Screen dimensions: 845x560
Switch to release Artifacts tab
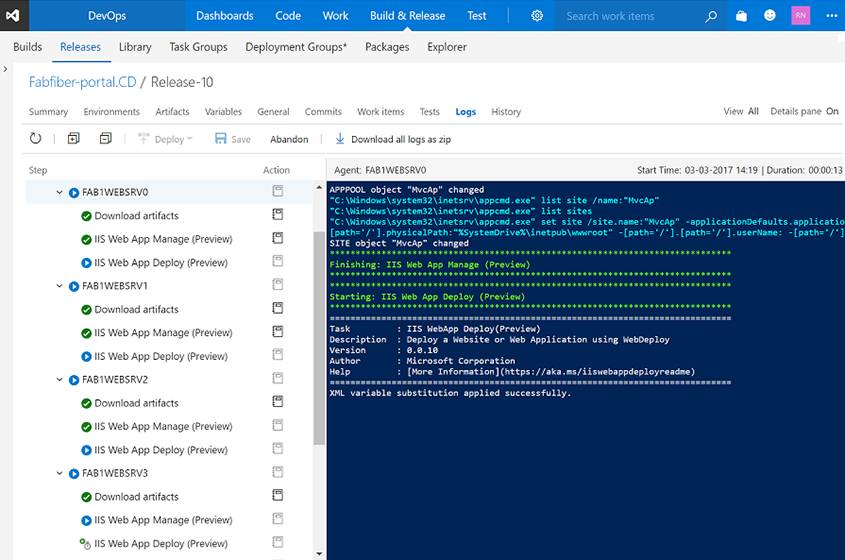tap(172, 112)
